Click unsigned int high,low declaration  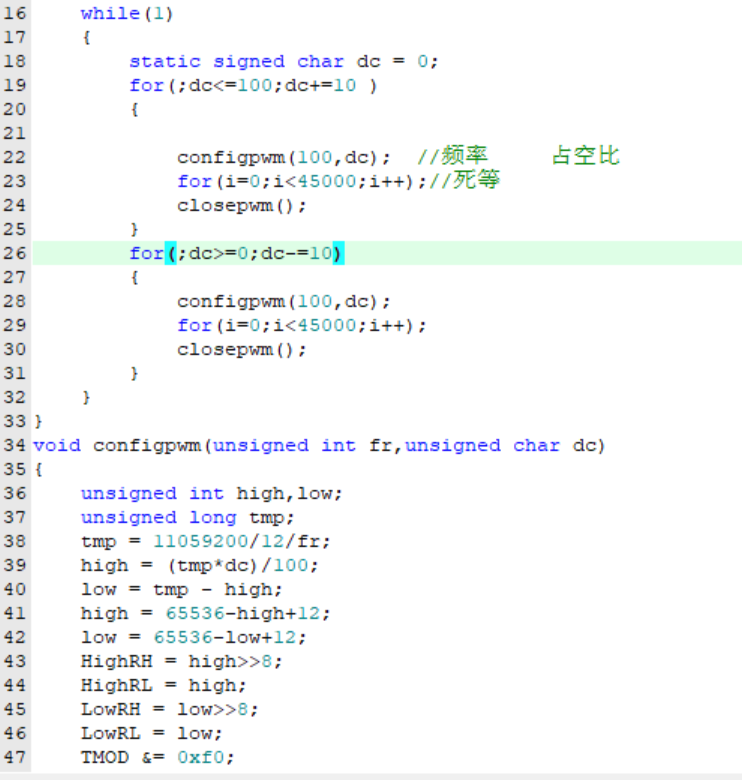pyautogui.click(x=212, y=493)
